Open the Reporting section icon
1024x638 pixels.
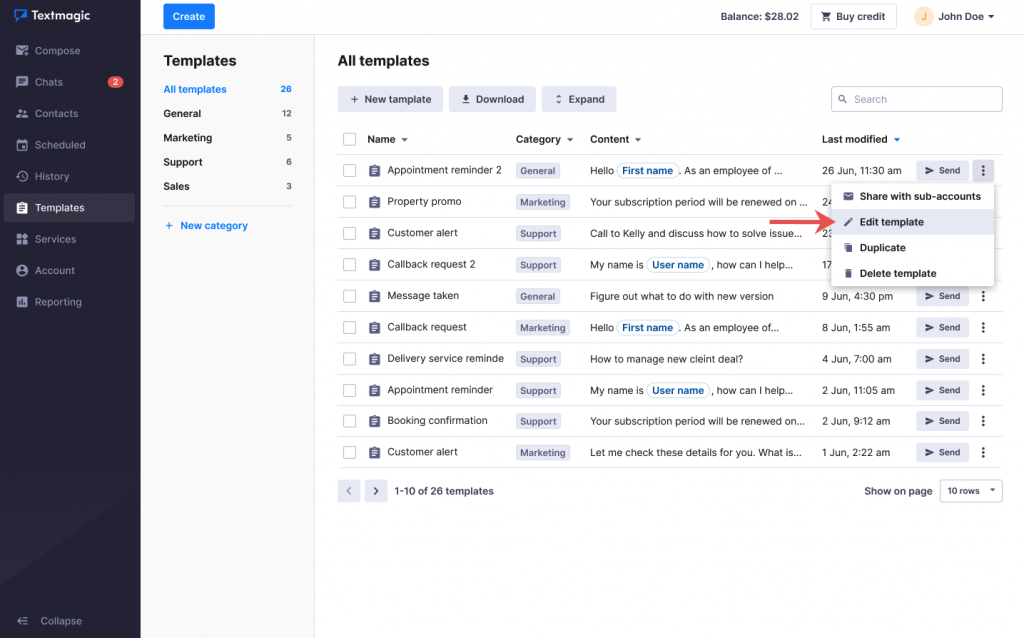[x=22, y=302]
